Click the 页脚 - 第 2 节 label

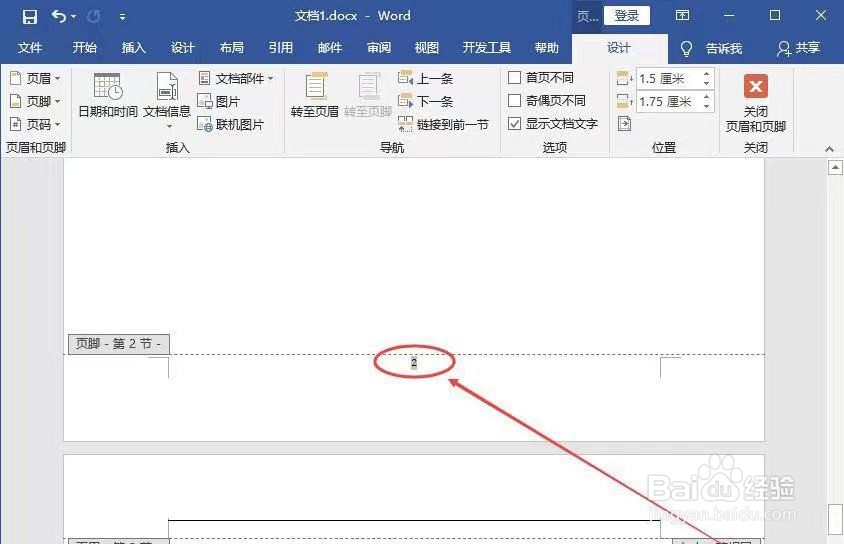[x=118, y=344]
